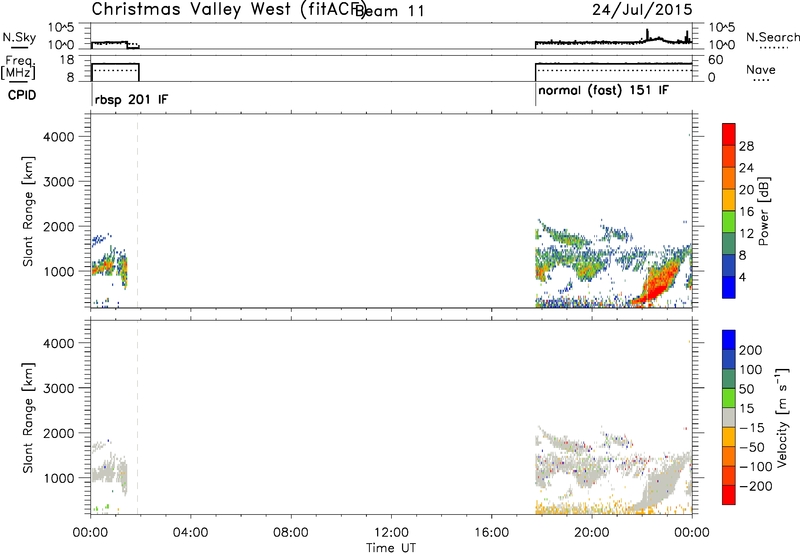
Task: Click the tallest noise spike in N.Sky trace
Action: tap(647, 34)
